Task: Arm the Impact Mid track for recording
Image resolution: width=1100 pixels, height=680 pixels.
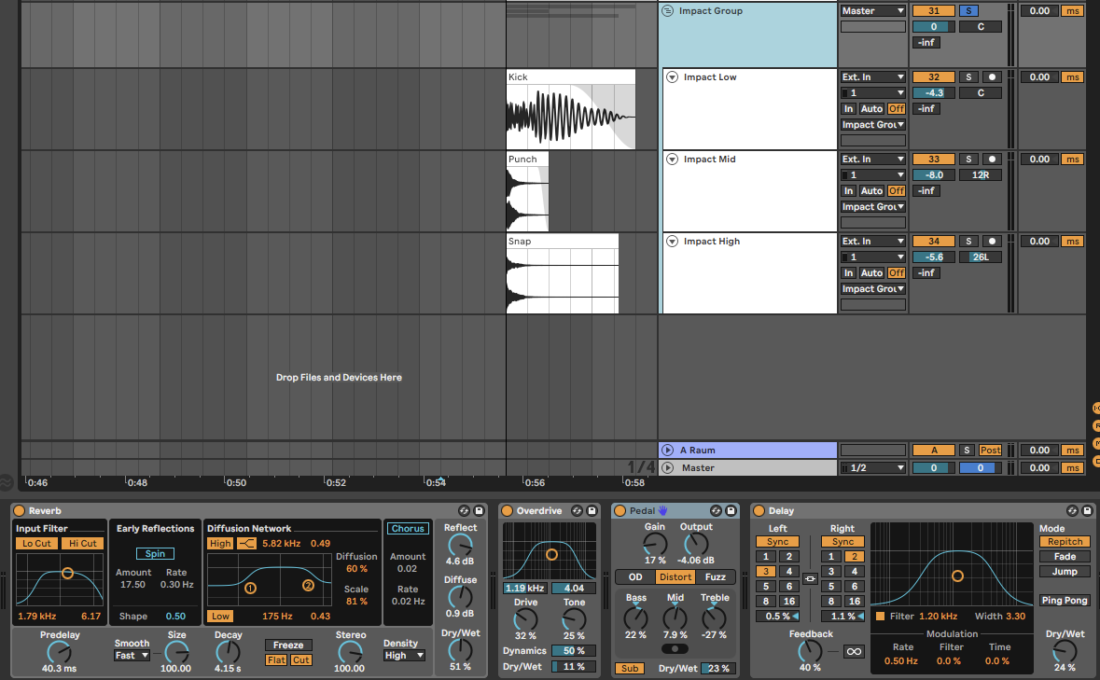Action: (x=991, y=159)
